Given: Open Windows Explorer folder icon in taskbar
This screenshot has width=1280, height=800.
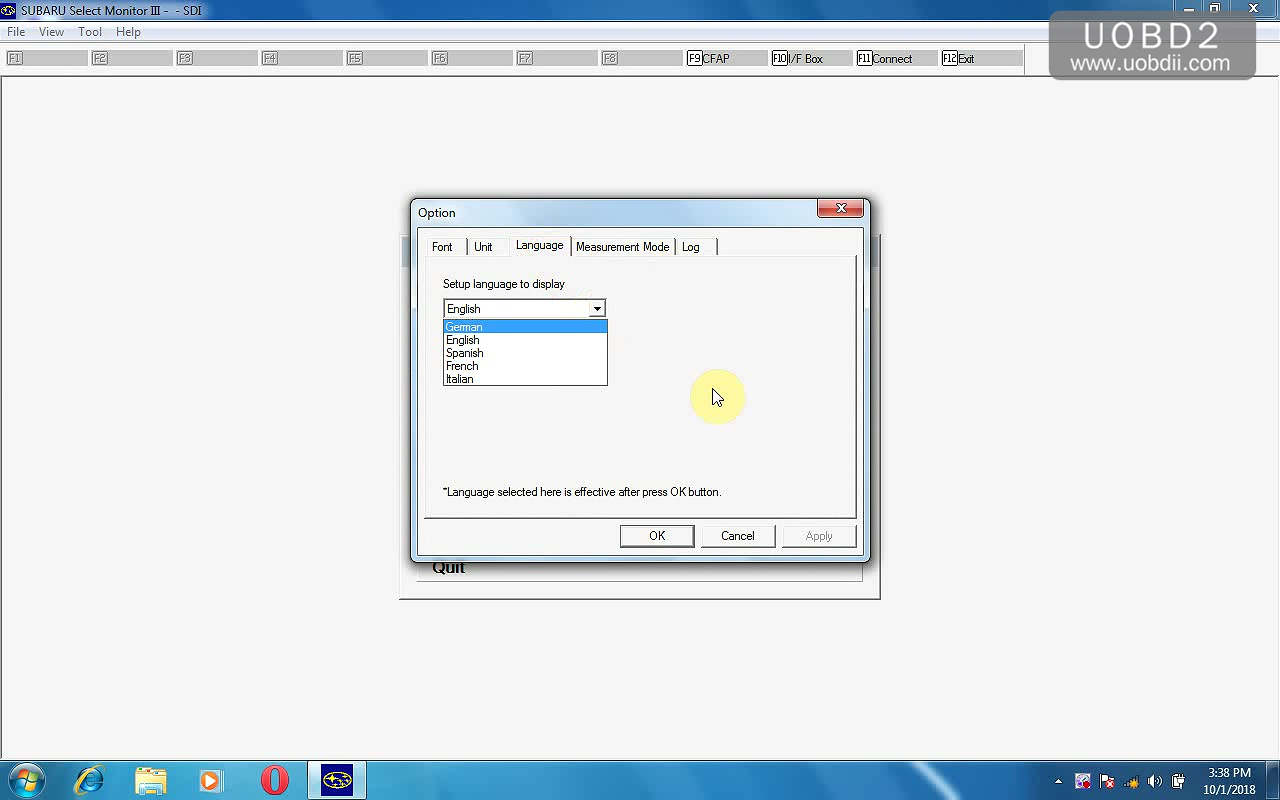Looking at the screenshot, I should pos(150,780).
